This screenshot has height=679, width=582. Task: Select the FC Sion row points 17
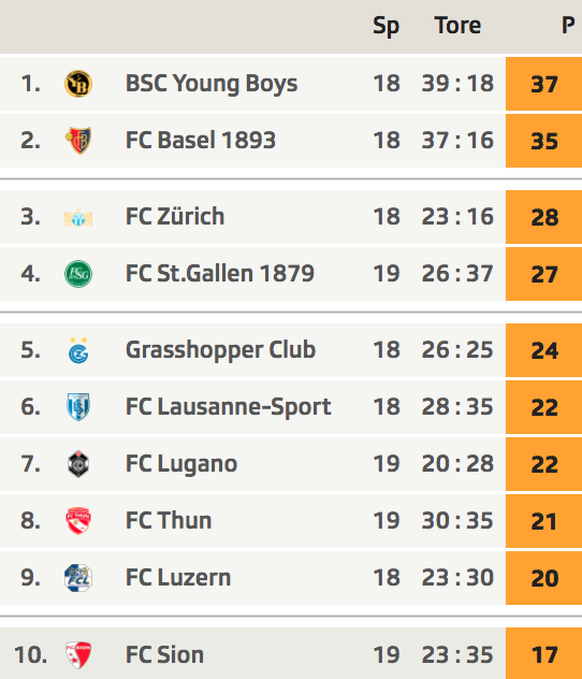(x=544, y=653)
